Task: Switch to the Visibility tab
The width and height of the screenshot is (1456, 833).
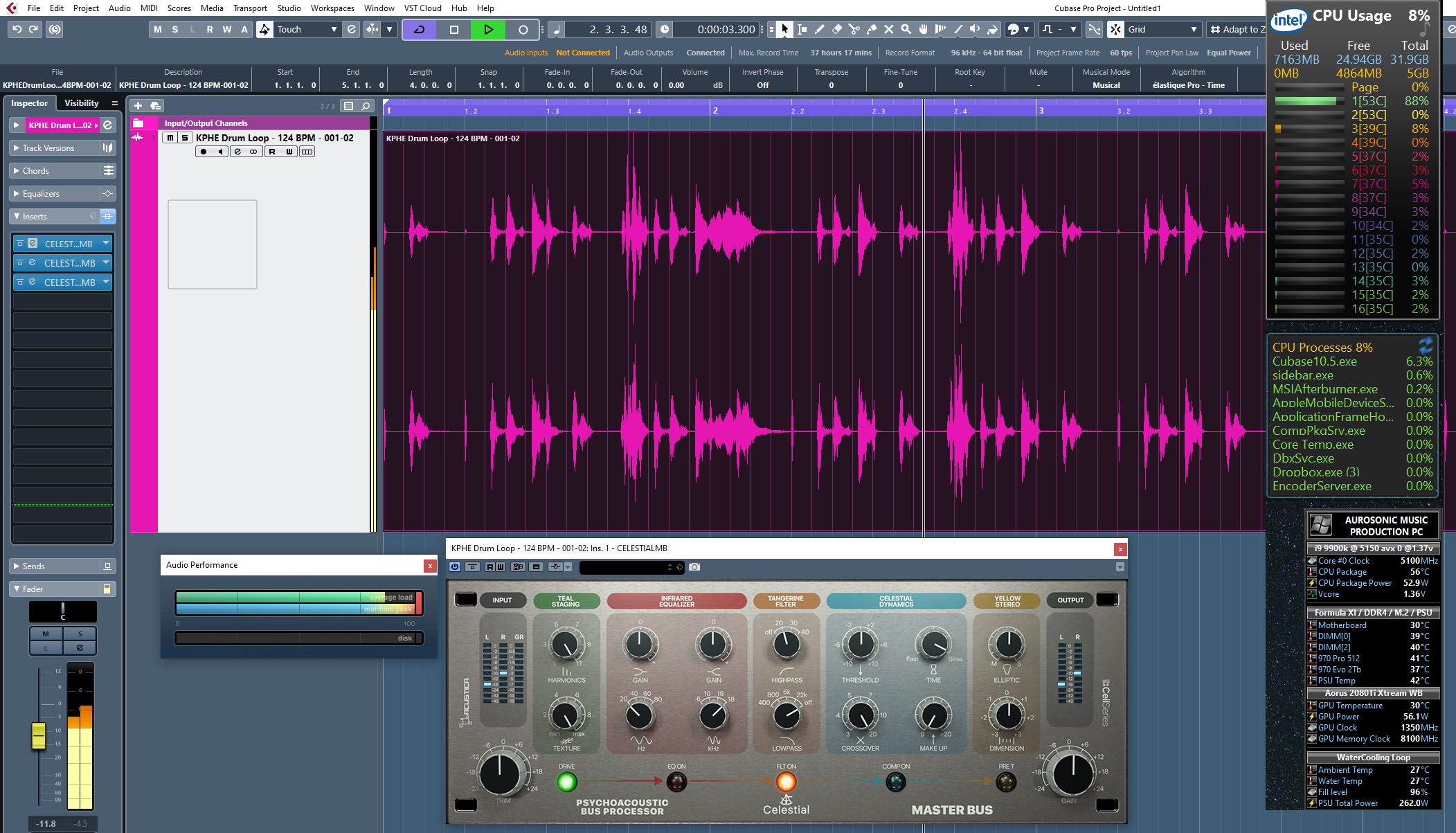Action: [x=82, y=103]
